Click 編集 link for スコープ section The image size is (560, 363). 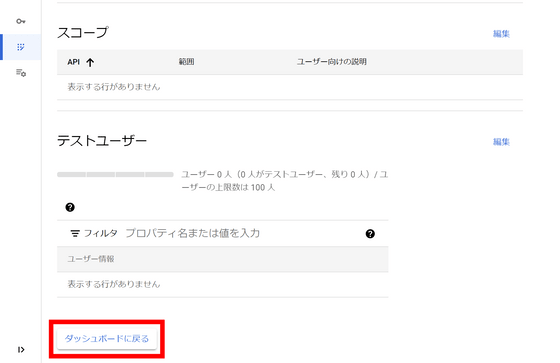pyautogui.click(x=501, y=34)
